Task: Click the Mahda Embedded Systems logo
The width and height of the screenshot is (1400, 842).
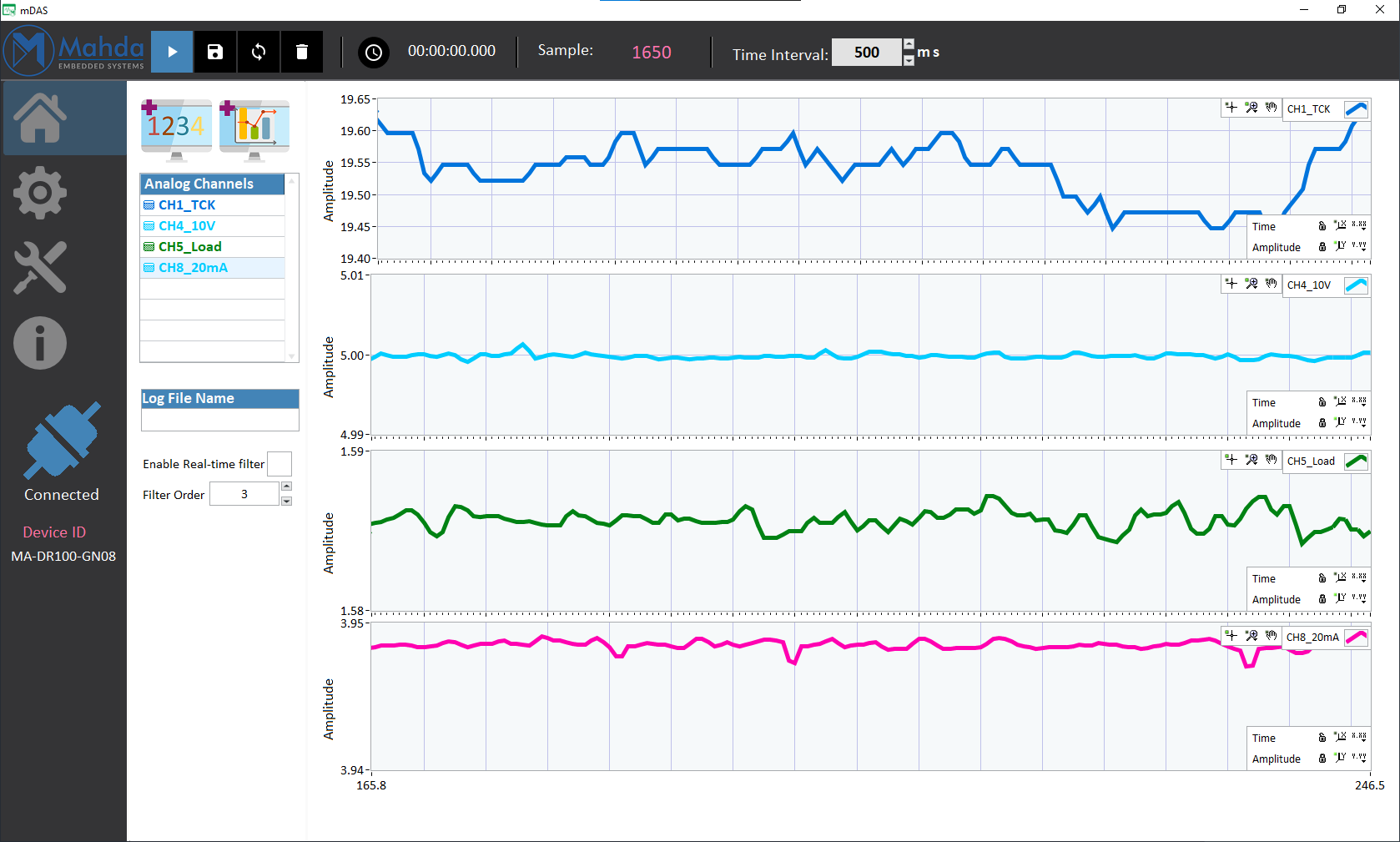Action: (74, 51)
